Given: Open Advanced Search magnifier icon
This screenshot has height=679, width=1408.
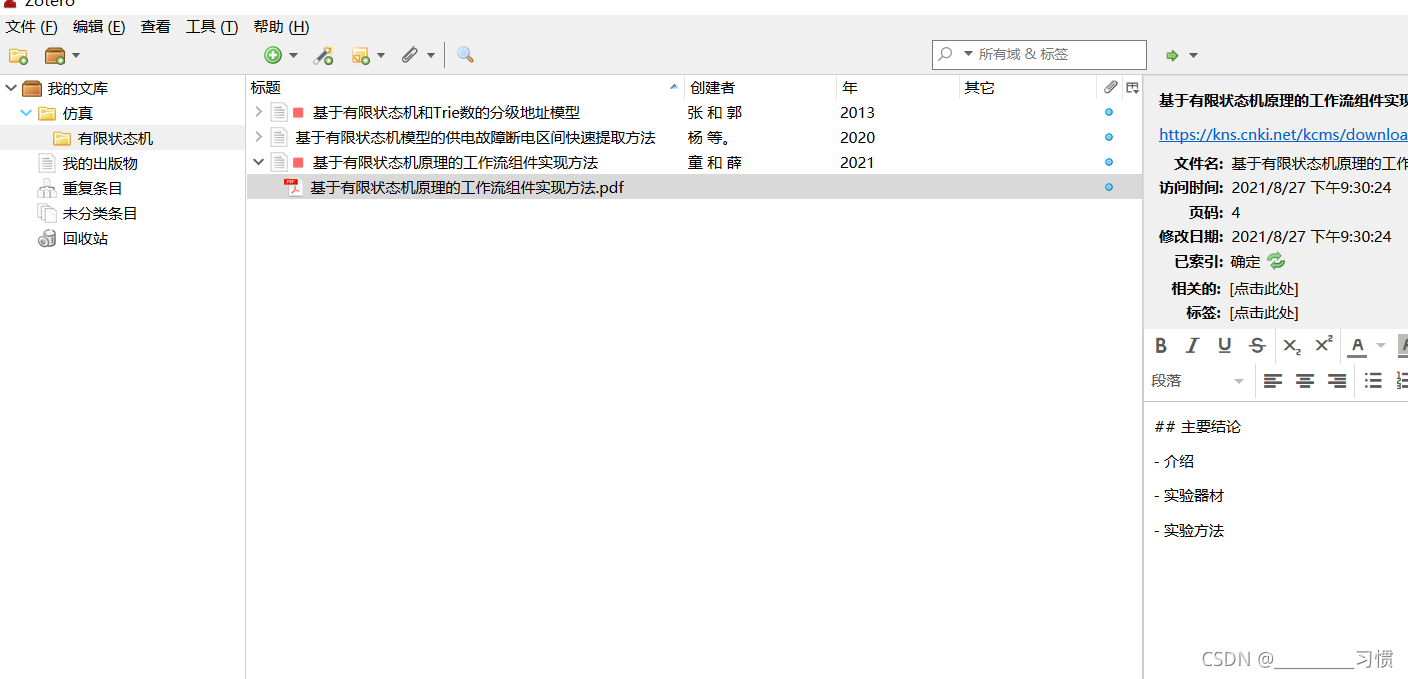Looking at the screenshot, I should click(x=465, y=55).
